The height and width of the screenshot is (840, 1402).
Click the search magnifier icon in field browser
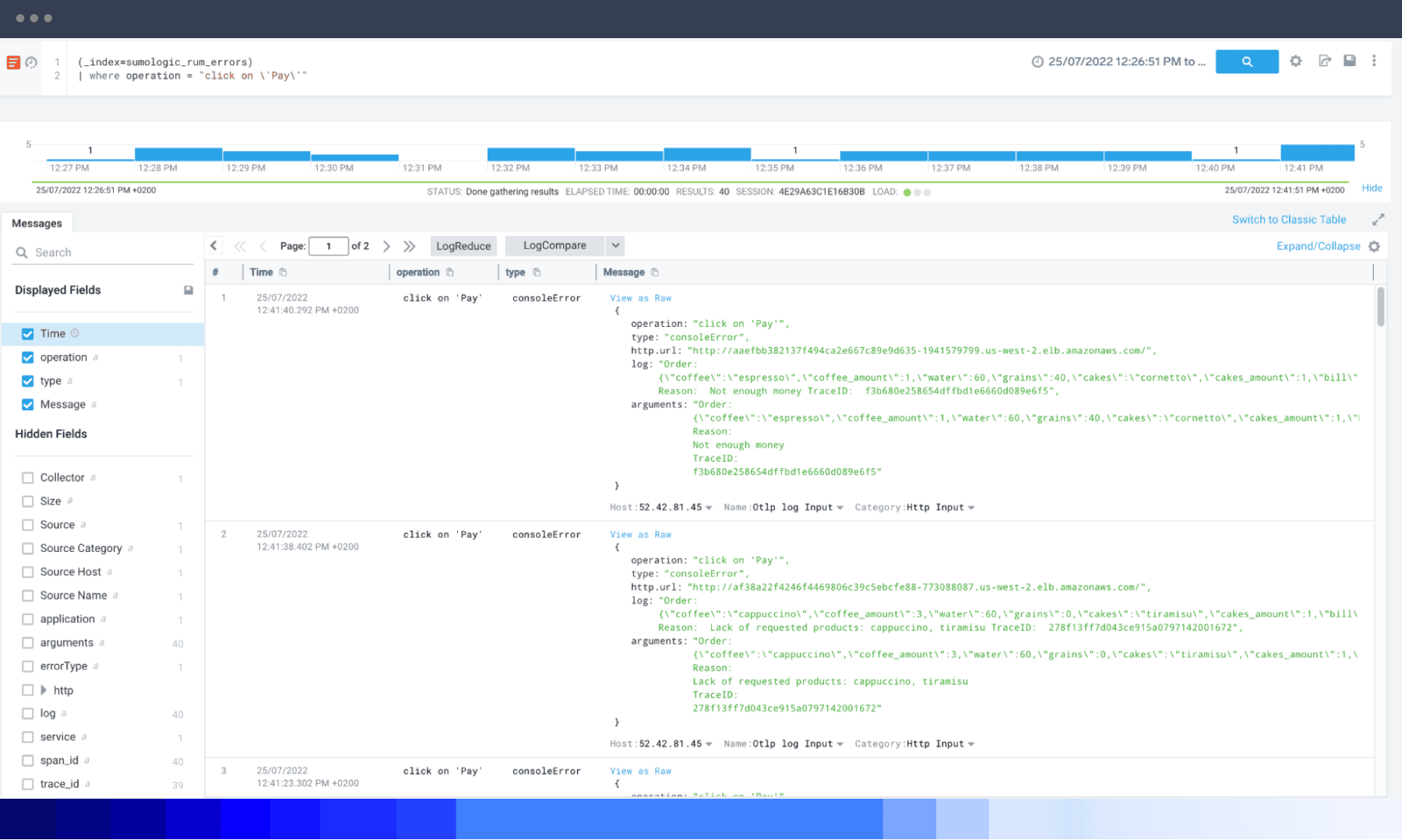pos(22,252)
